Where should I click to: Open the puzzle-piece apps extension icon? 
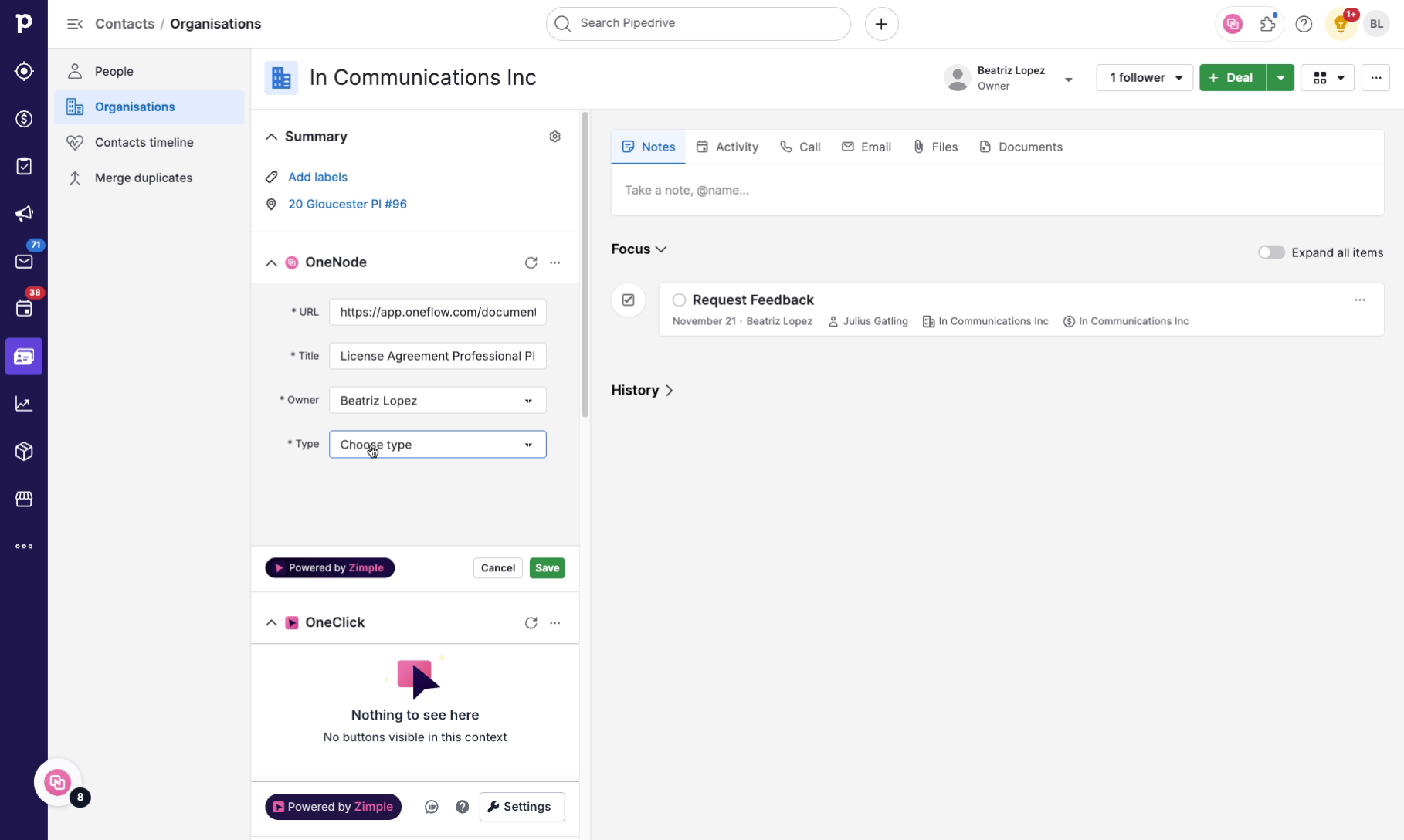click(1268, 24)
